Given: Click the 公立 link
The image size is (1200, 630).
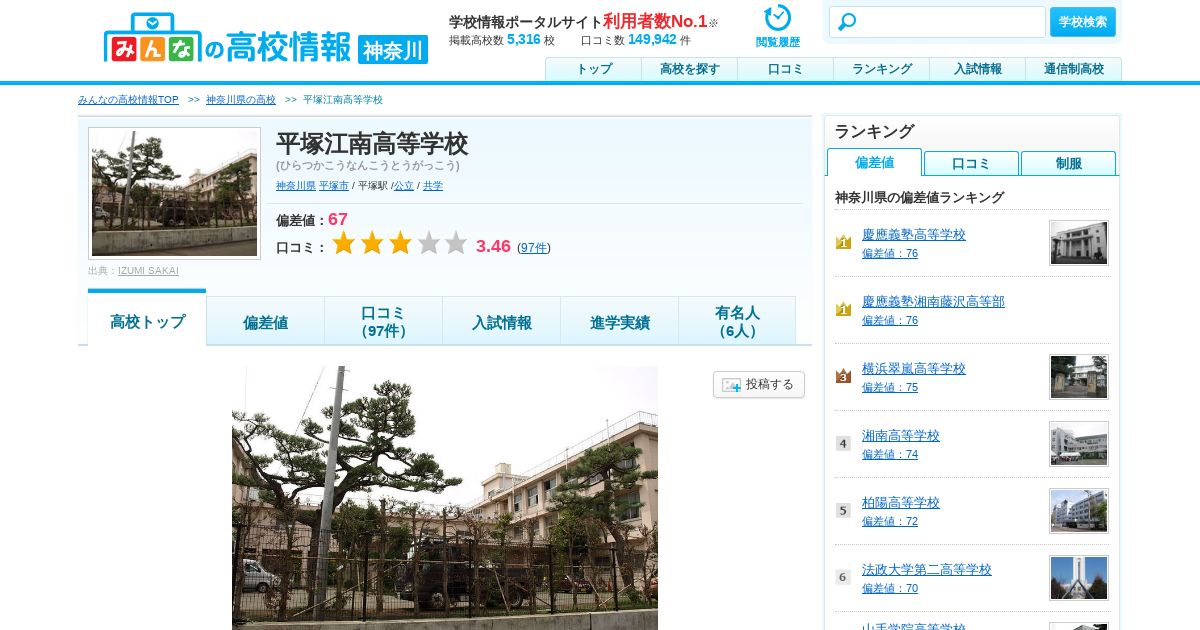Looking at the screenshot, I should (x=404, y=186).
